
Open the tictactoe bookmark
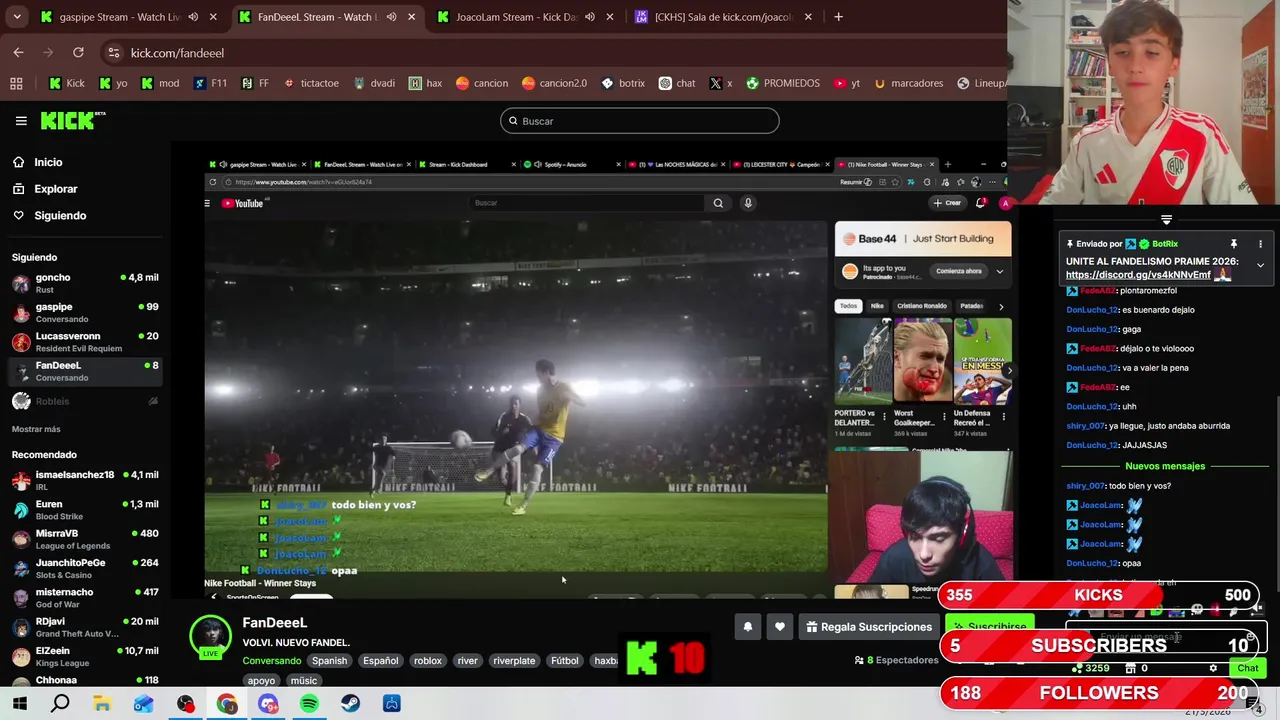coord(311,83)
